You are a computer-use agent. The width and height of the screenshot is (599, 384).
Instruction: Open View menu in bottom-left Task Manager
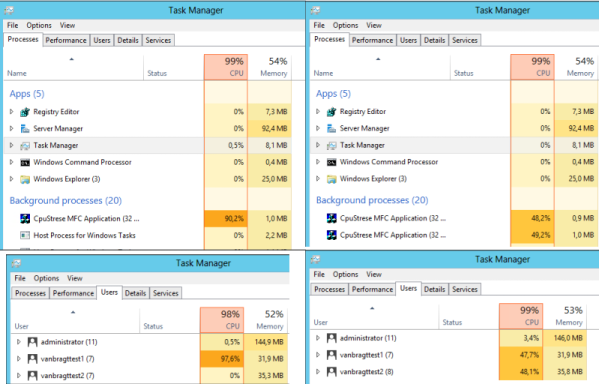click(x=74, y=278)
